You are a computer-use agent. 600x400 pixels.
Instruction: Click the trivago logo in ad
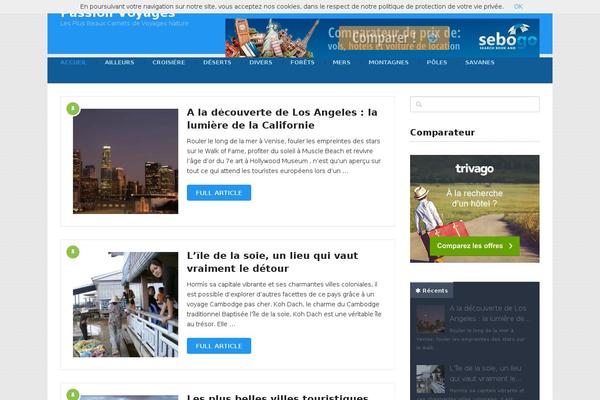[x=474, y=169]
